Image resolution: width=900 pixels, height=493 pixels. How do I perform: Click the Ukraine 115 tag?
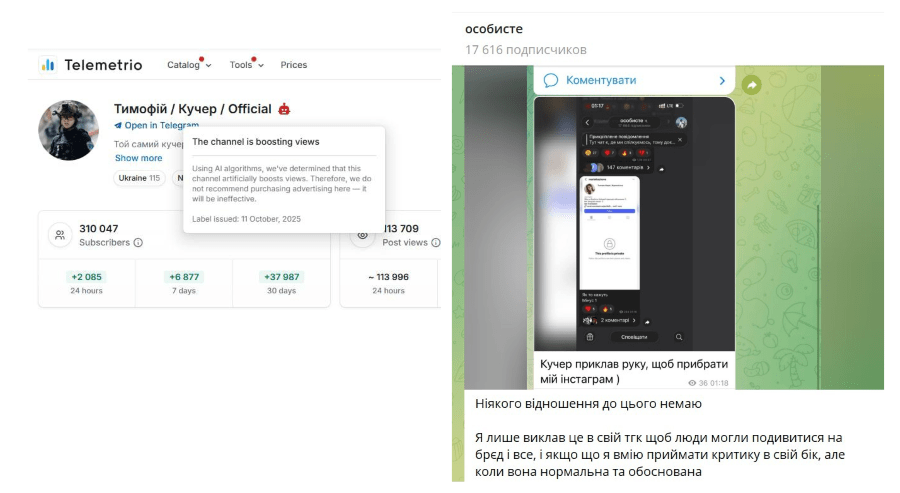coord(139,178)
